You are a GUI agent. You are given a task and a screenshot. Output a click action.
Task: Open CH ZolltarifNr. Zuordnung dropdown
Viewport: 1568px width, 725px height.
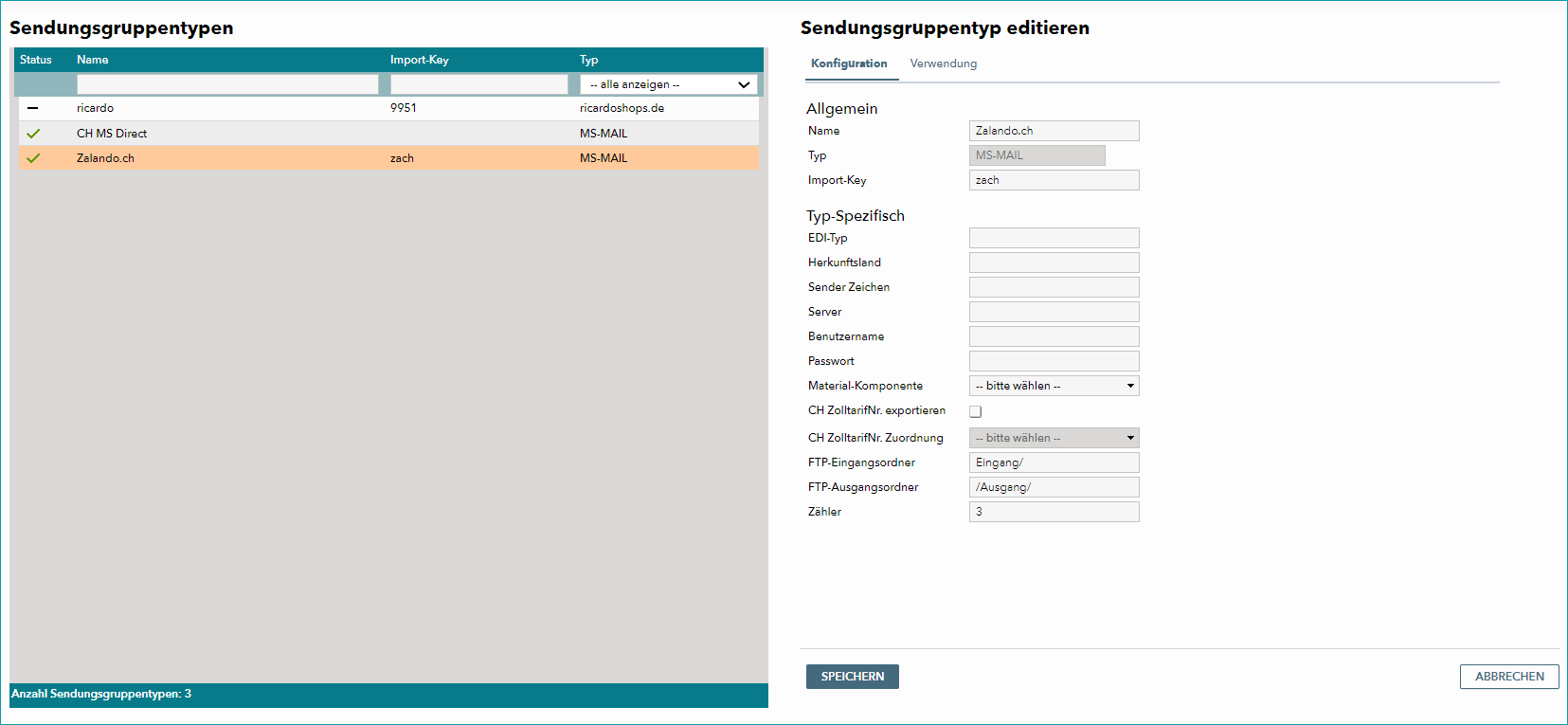pos(1054,438)
